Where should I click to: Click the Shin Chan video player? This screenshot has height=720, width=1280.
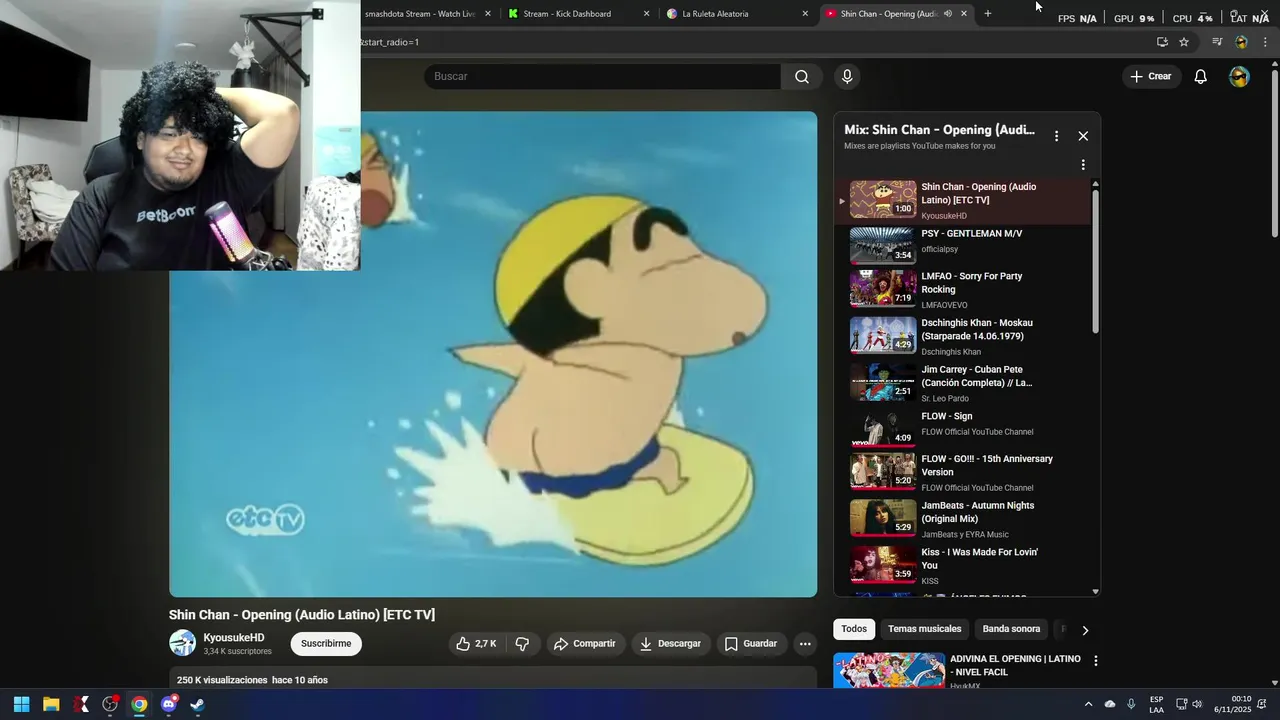point(493,354)
